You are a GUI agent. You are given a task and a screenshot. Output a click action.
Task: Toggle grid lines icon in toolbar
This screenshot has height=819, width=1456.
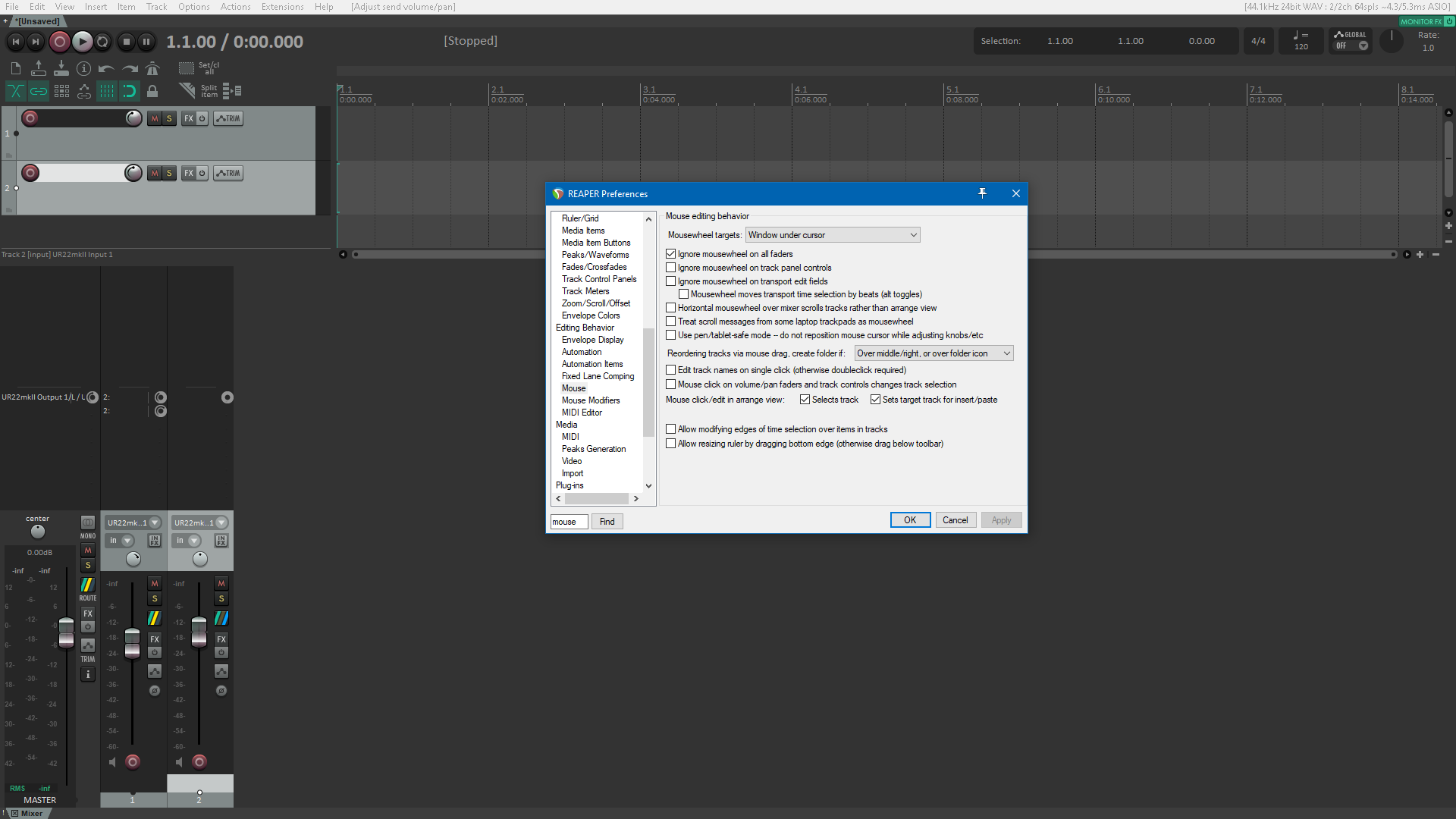click(107, 92)
